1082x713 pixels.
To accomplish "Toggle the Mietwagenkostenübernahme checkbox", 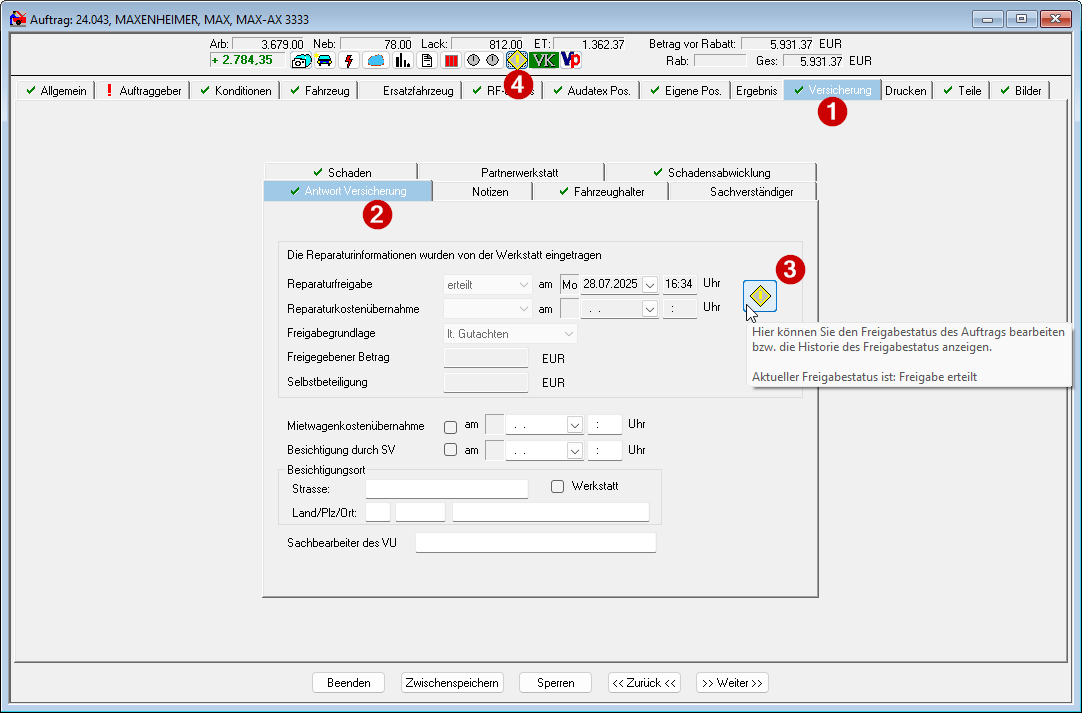I will click(451, 427).
